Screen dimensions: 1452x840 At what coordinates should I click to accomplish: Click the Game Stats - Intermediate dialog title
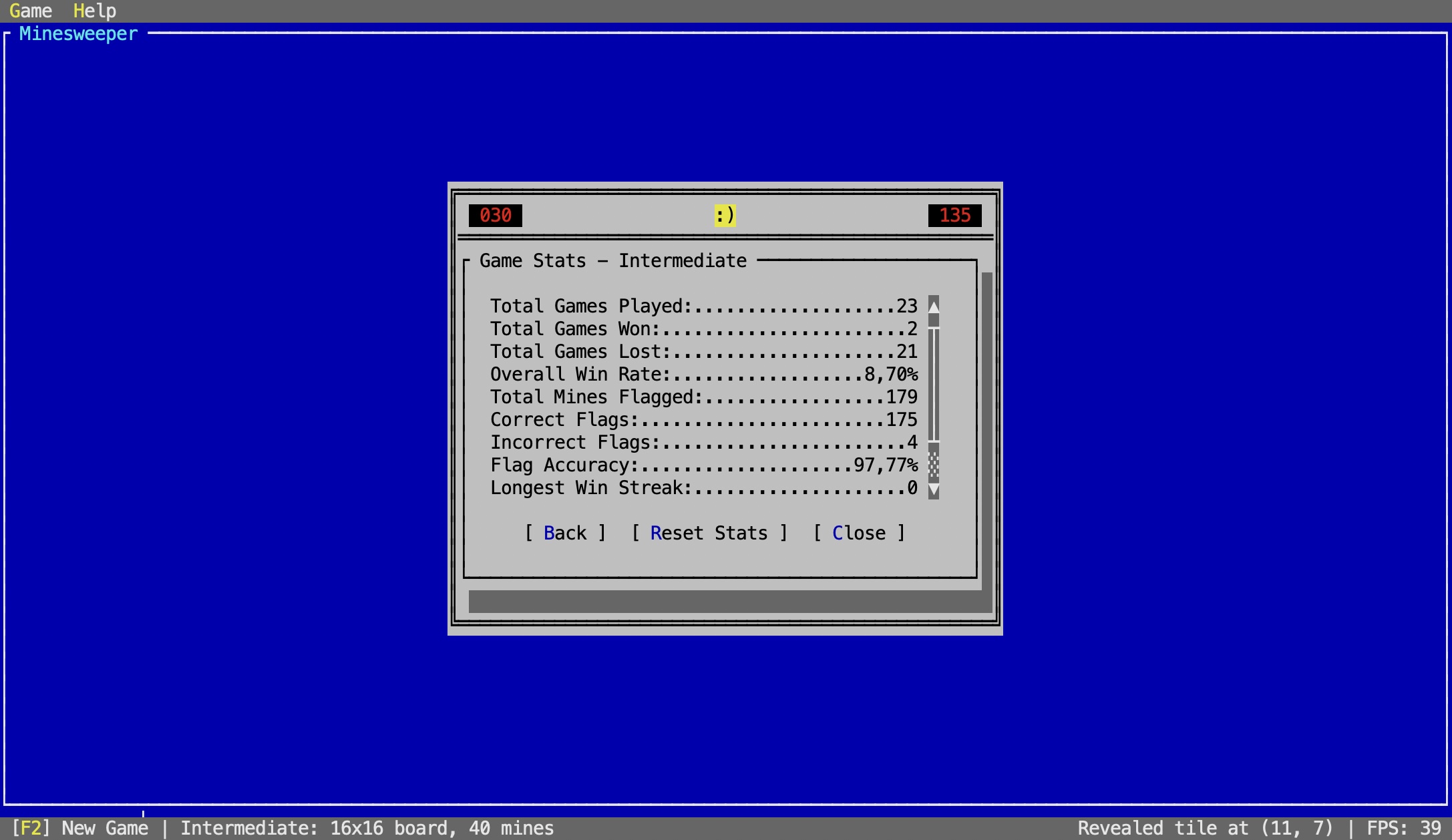[612, 260]
